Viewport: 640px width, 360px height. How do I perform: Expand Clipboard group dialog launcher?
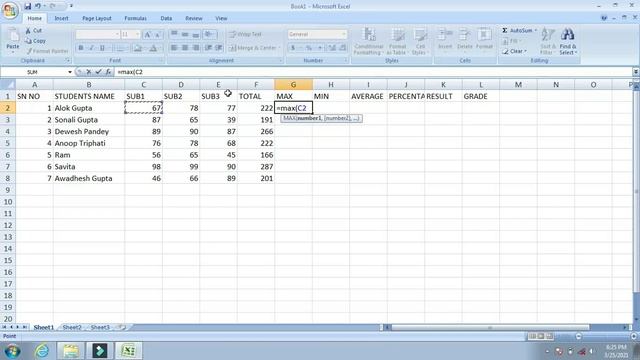tap(68, 60)
